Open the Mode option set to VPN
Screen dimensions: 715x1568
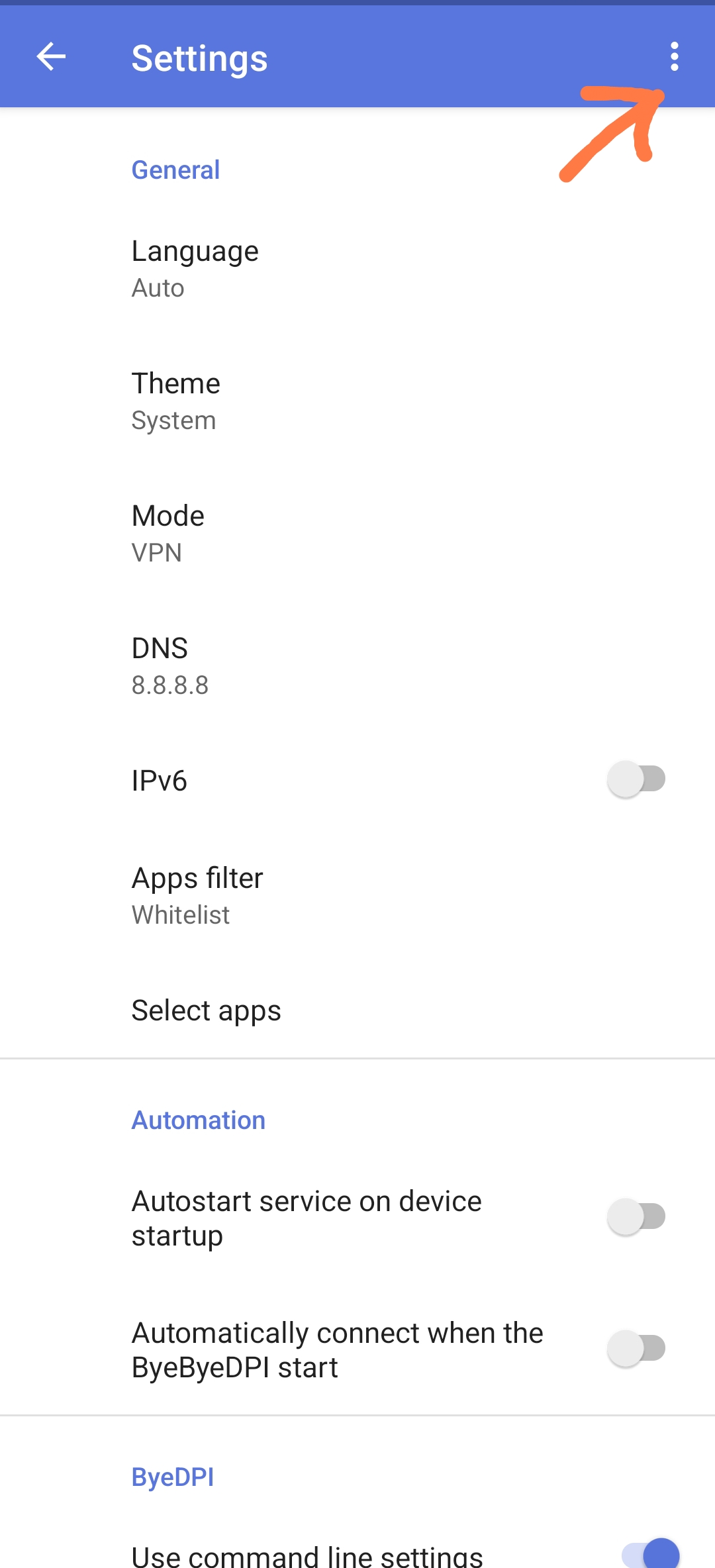coord(168,533)
